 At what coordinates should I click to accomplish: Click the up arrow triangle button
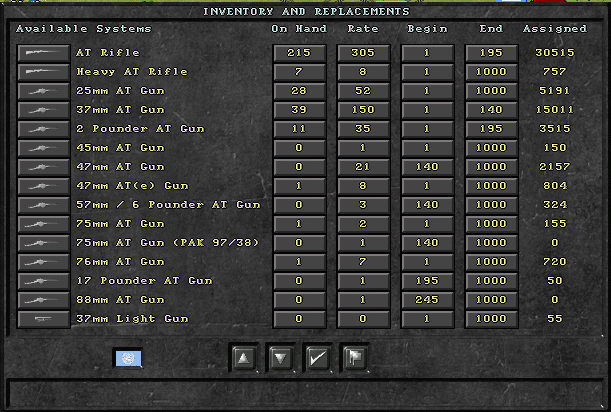(244, 357)
